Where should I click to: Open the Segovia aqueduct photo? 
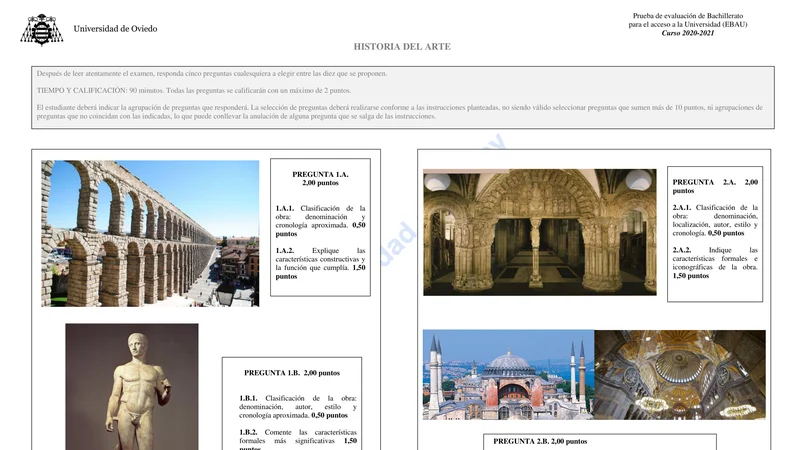tap(150, 233)
